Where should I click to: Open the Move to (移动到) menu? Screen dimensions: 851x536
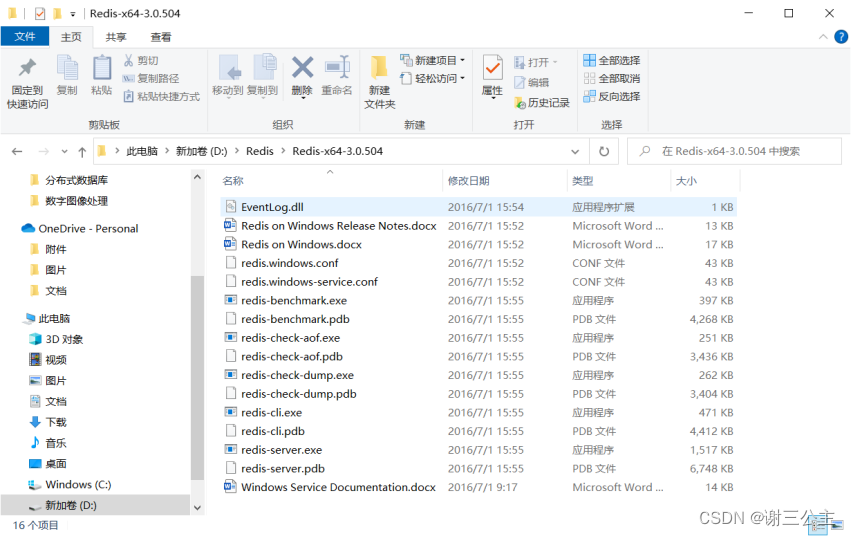[227, 76]
